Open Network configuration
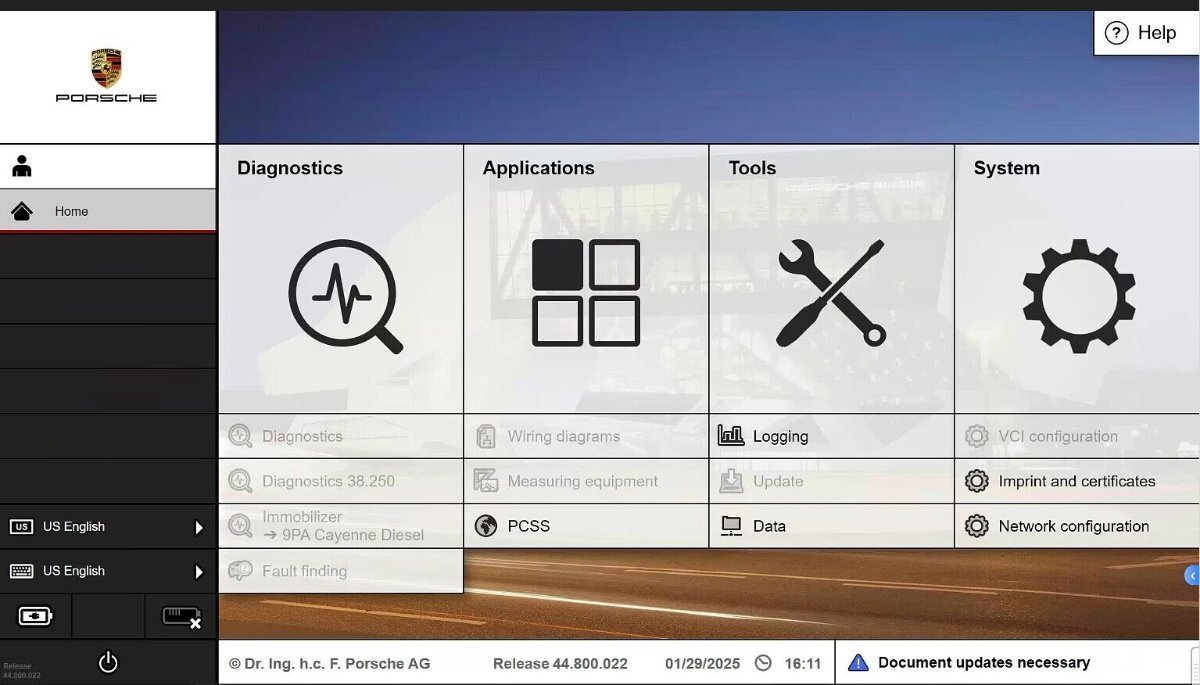The image size is (1200, 685). (x=1073, y=526)
